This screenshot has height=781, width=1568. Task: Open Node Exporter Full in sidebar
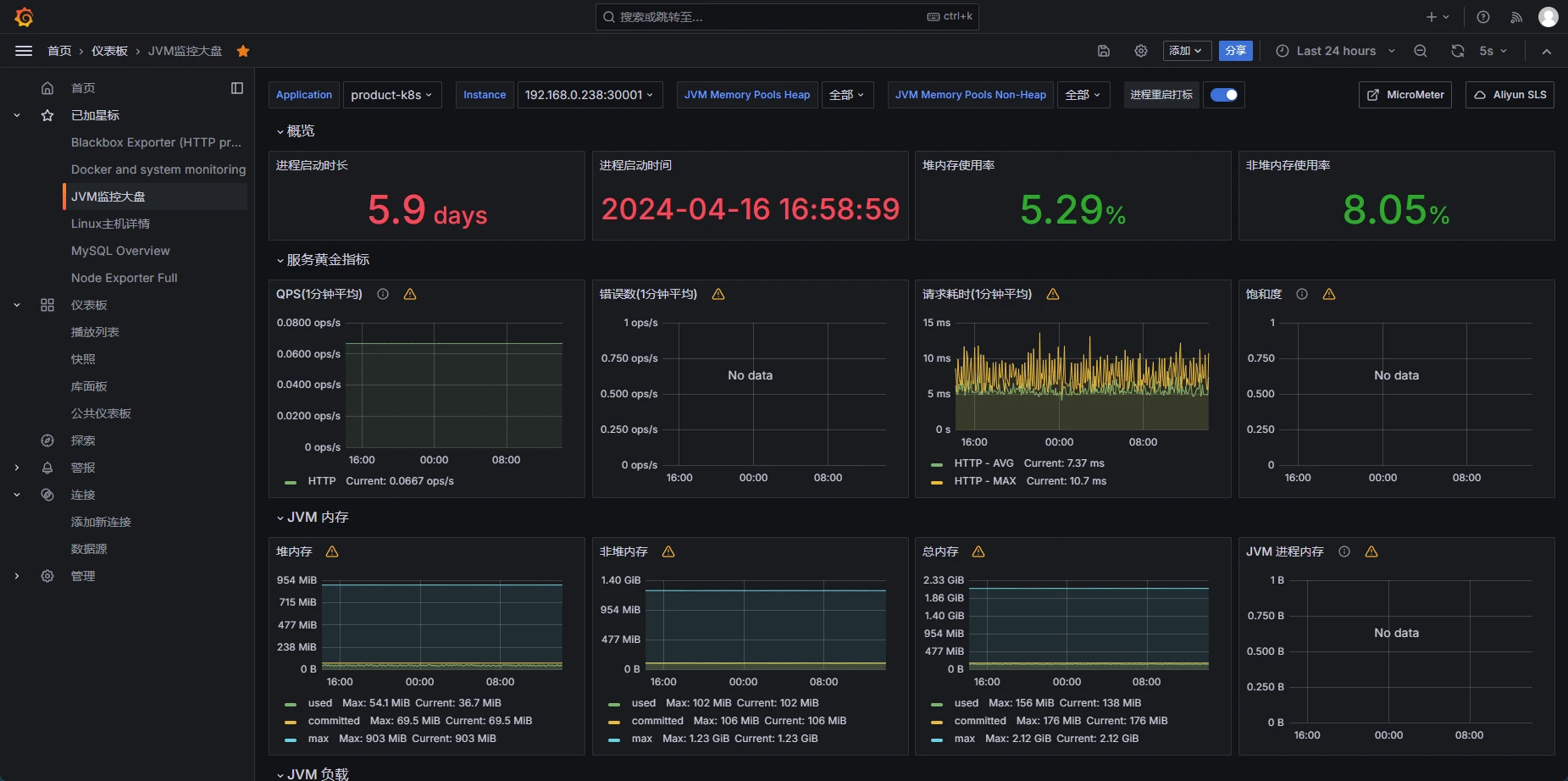125,278
